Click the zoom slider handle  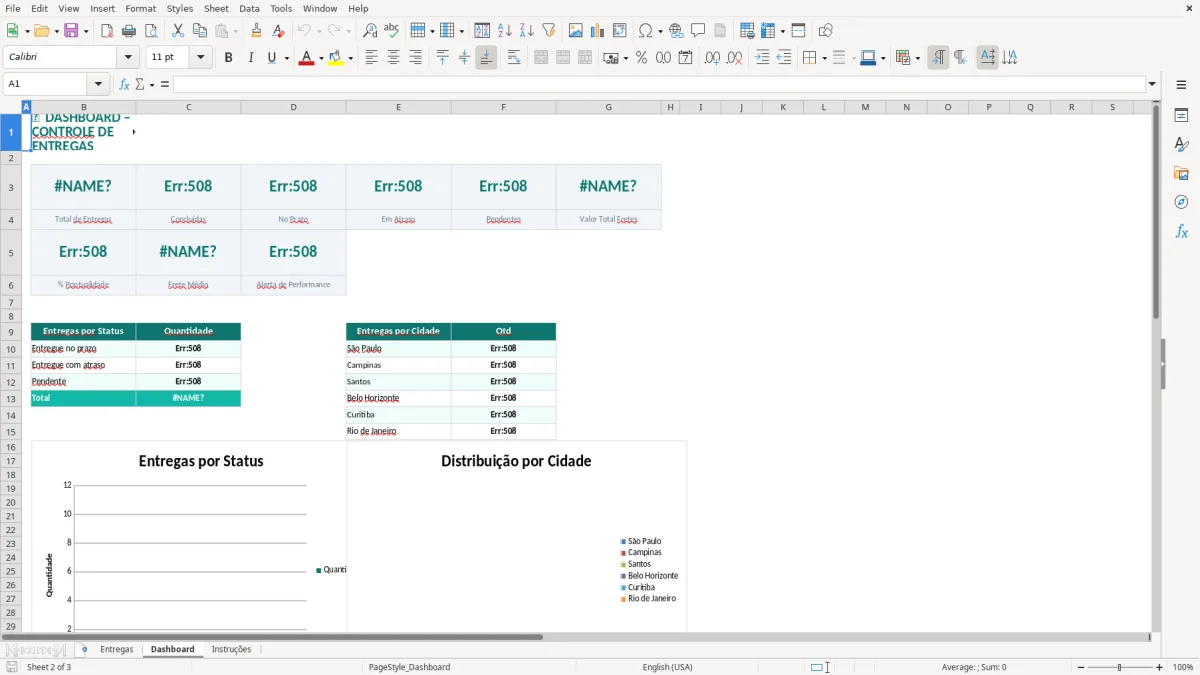[x=1120, y=667]
